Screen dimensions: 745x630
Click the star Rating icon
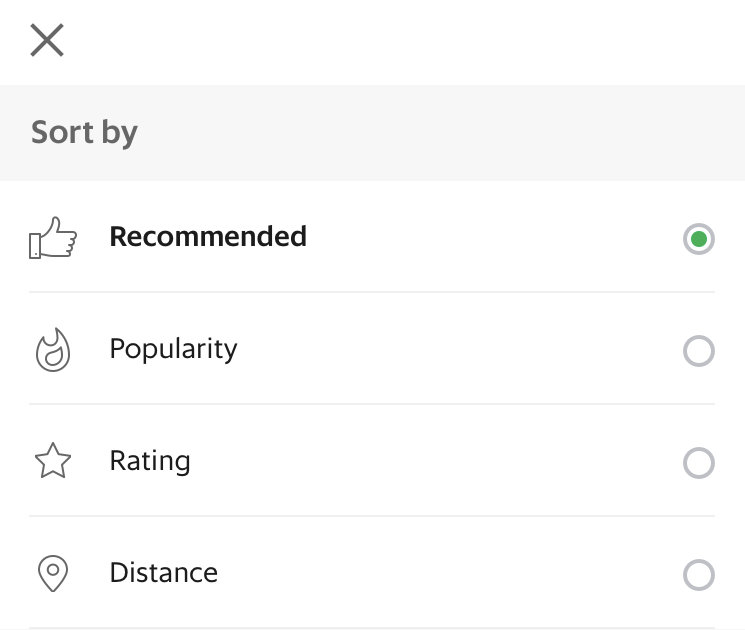(x=53, y=460)
